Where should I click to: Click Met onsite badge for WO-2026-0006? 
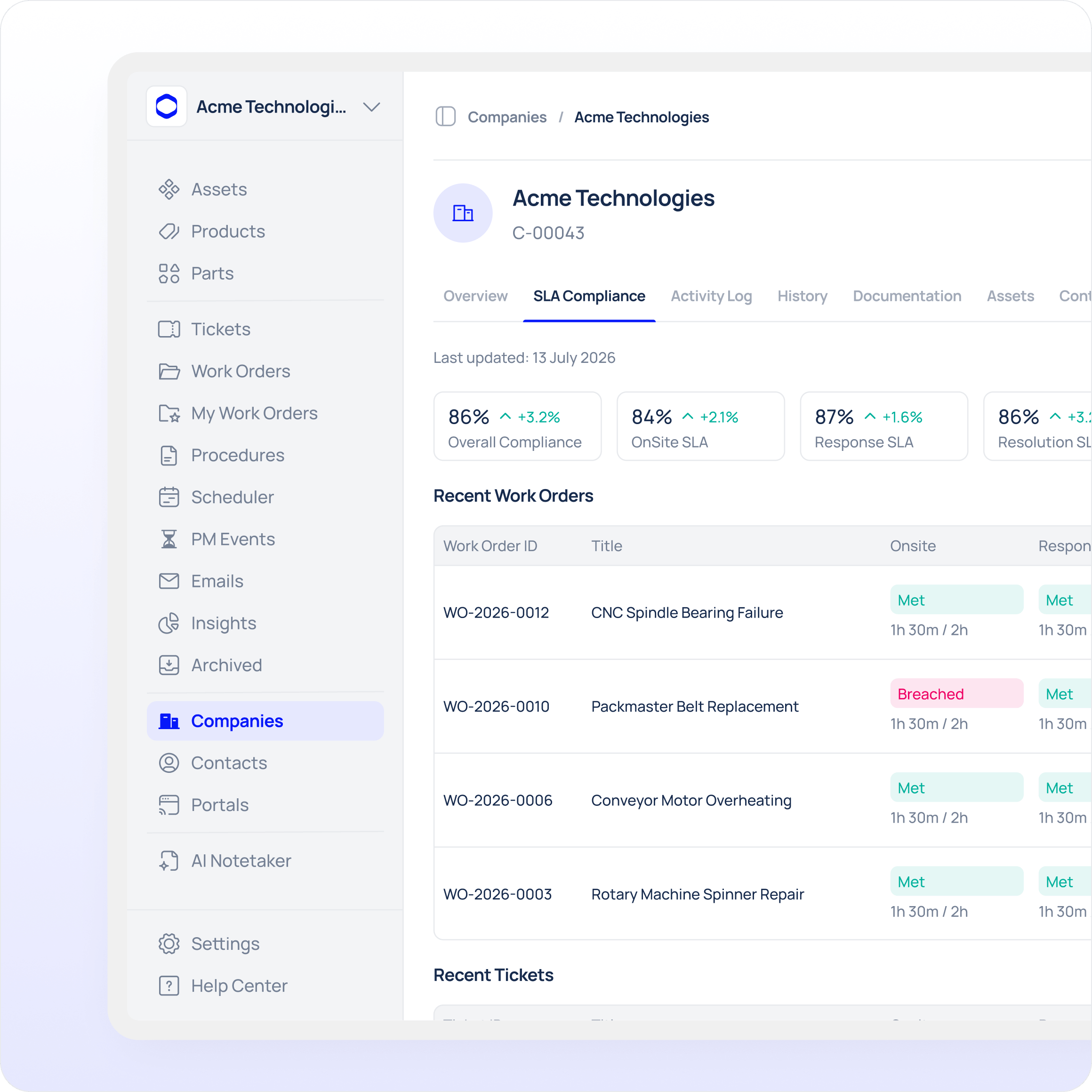956,787
